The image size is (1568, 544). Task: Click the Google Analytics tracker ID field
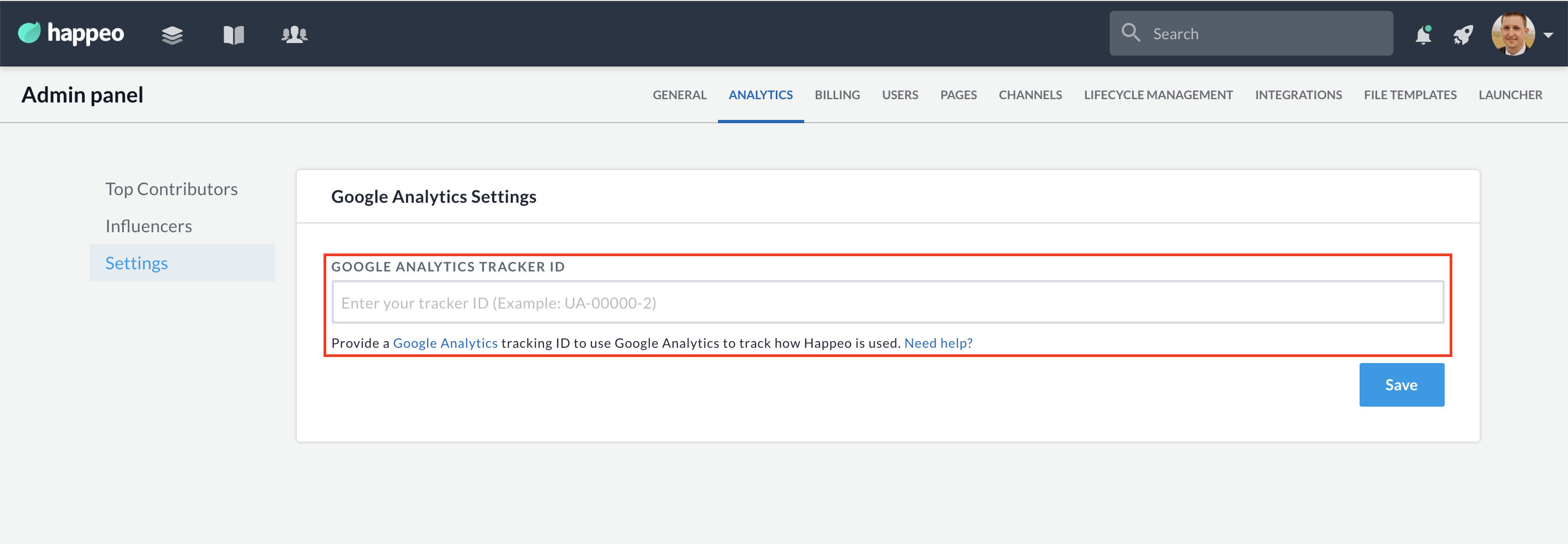(x=887, y=303)
